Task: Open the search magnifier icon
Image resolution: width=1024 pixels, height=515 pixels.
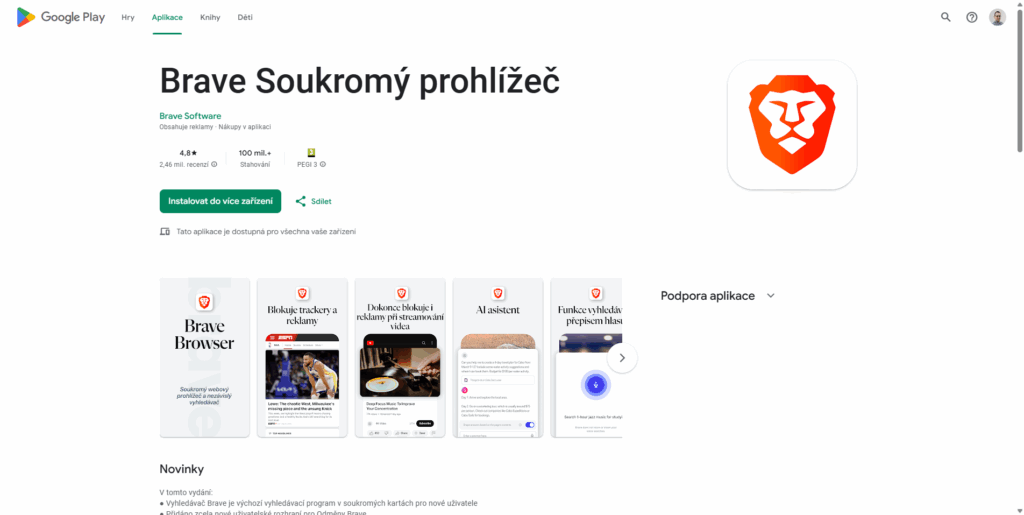Action: pos(946,18)
